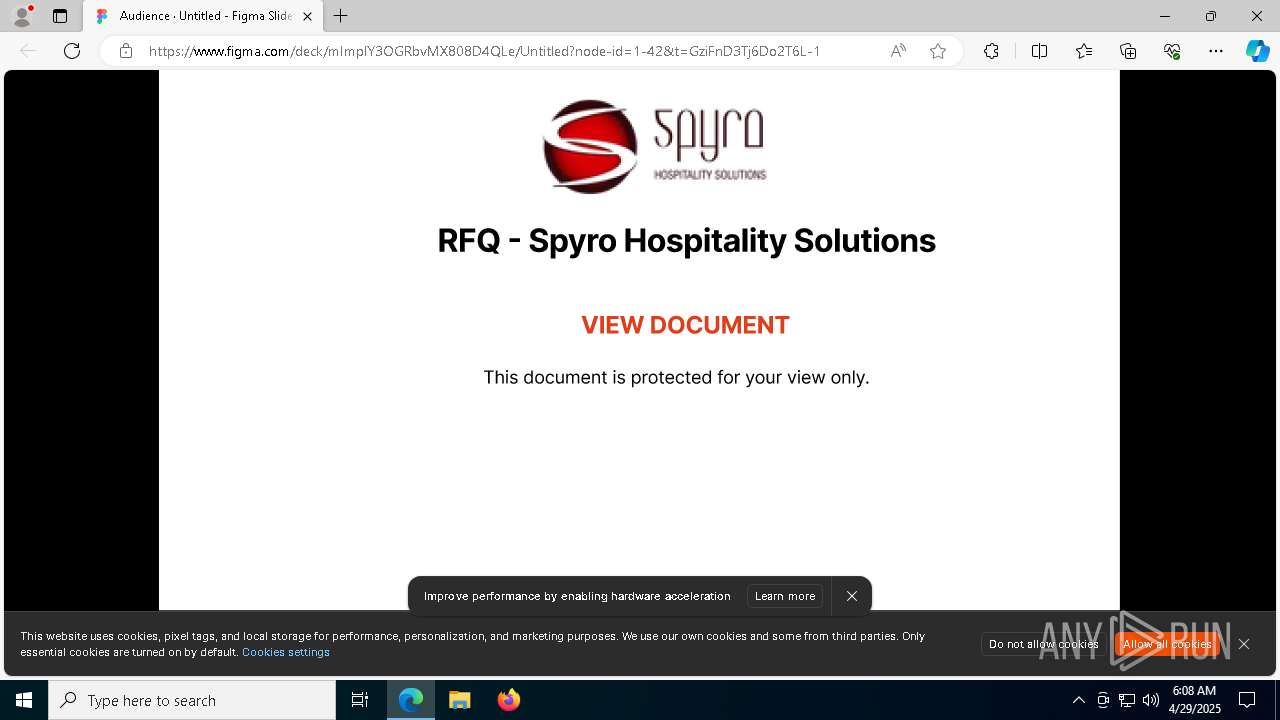
Task: Open a new browser tab
Action: coord(341,16)
